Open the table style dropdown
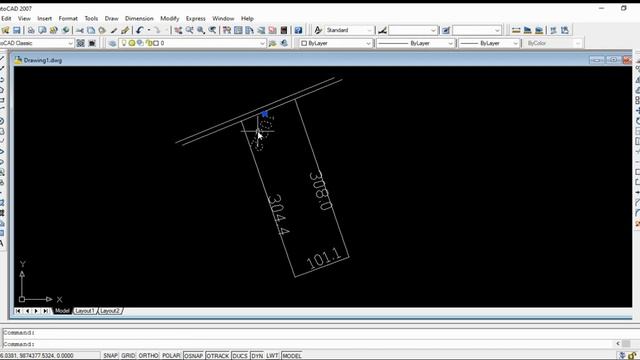This screenshot has height=360, width=640. pyautogui.click(x=477, y=30)
